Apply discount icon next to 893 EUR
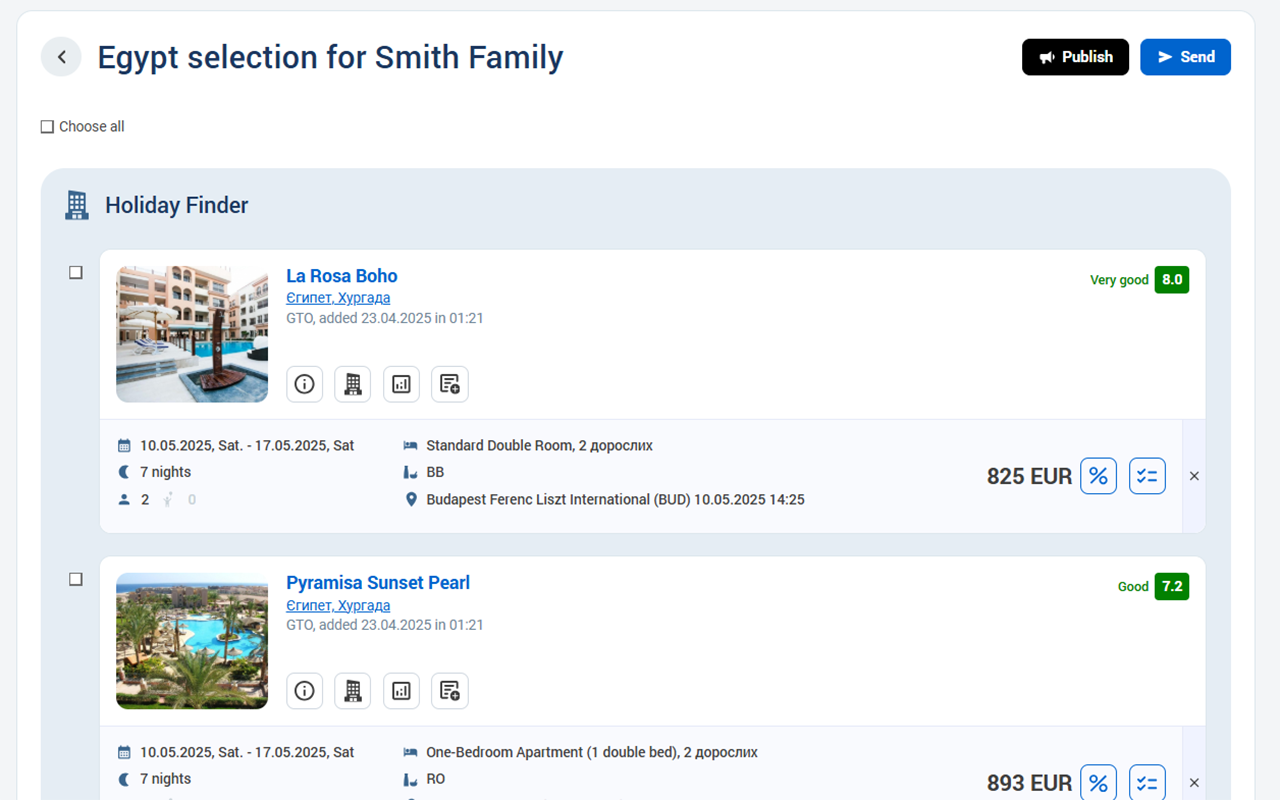The image size is (1280, 800). click(1098, 782)
